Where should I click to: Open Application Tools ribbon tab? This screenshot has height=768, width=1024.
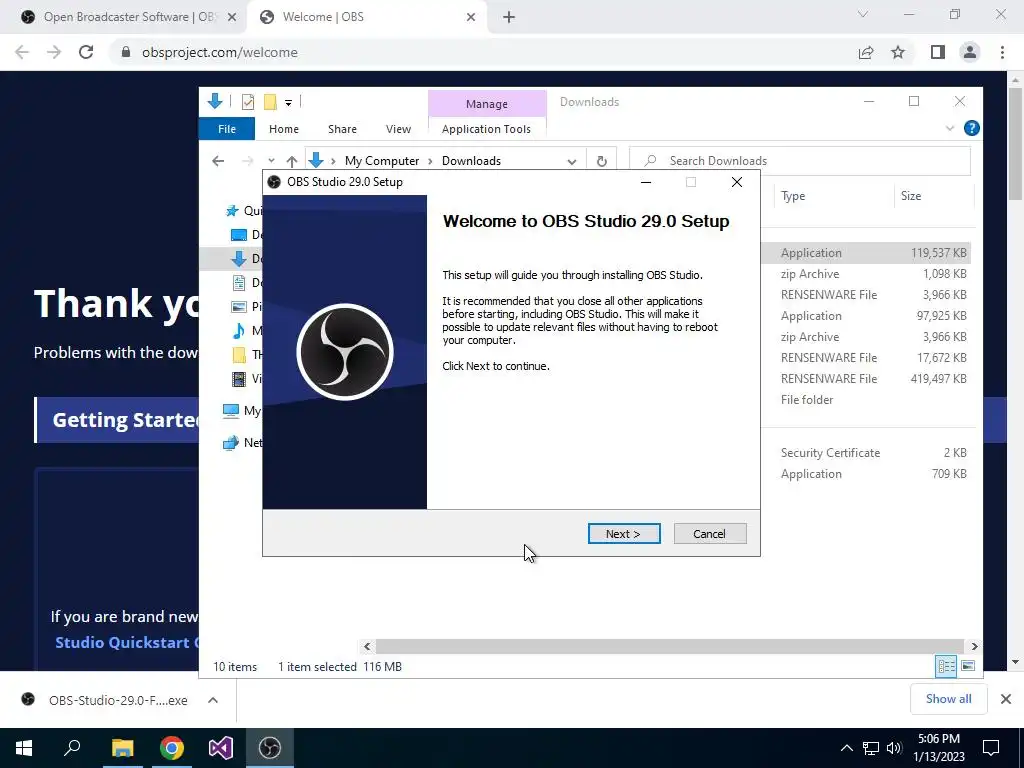486,129
